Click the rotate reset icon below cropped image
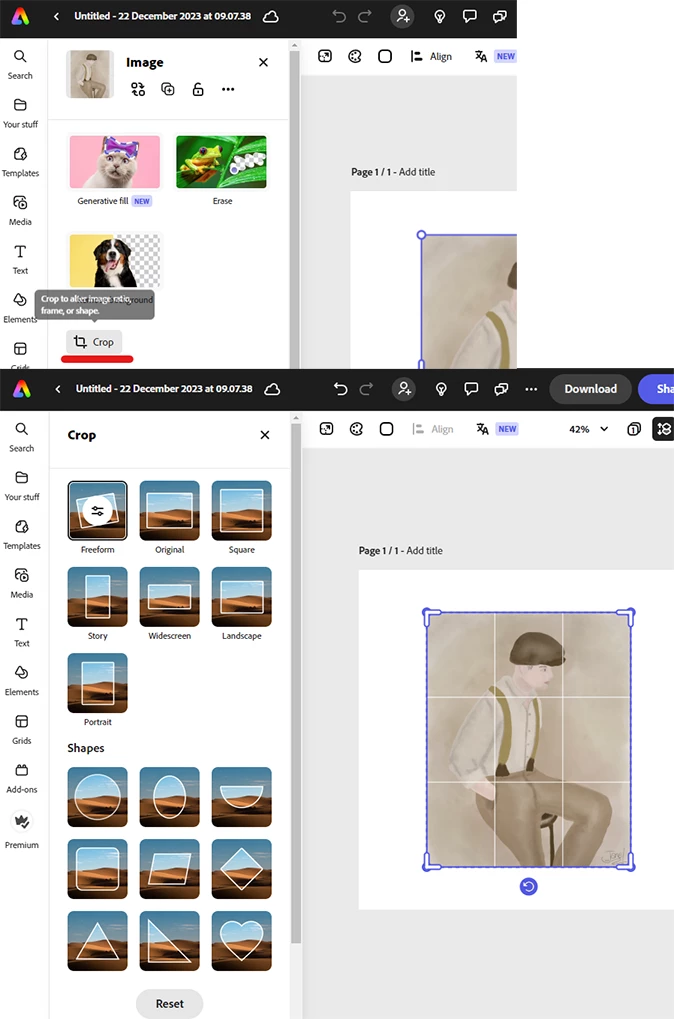 pyautogui.click(x=528, y=886)
